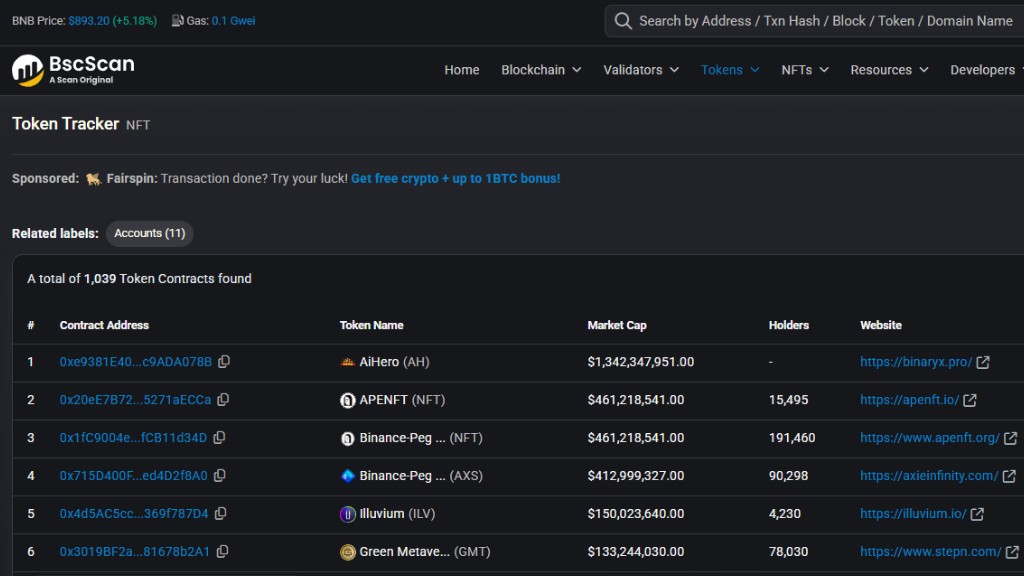The image size is (1024, 576).
Task: Go to the Home page
Action: (x=462, y=70)
